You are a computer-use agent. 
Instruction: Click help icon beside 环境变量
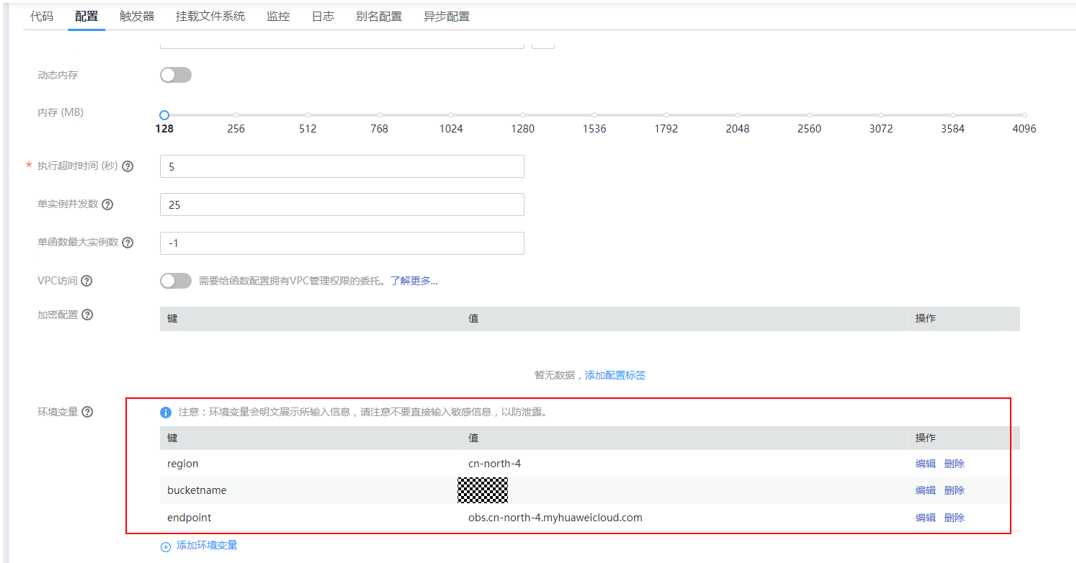click(87, 412)
